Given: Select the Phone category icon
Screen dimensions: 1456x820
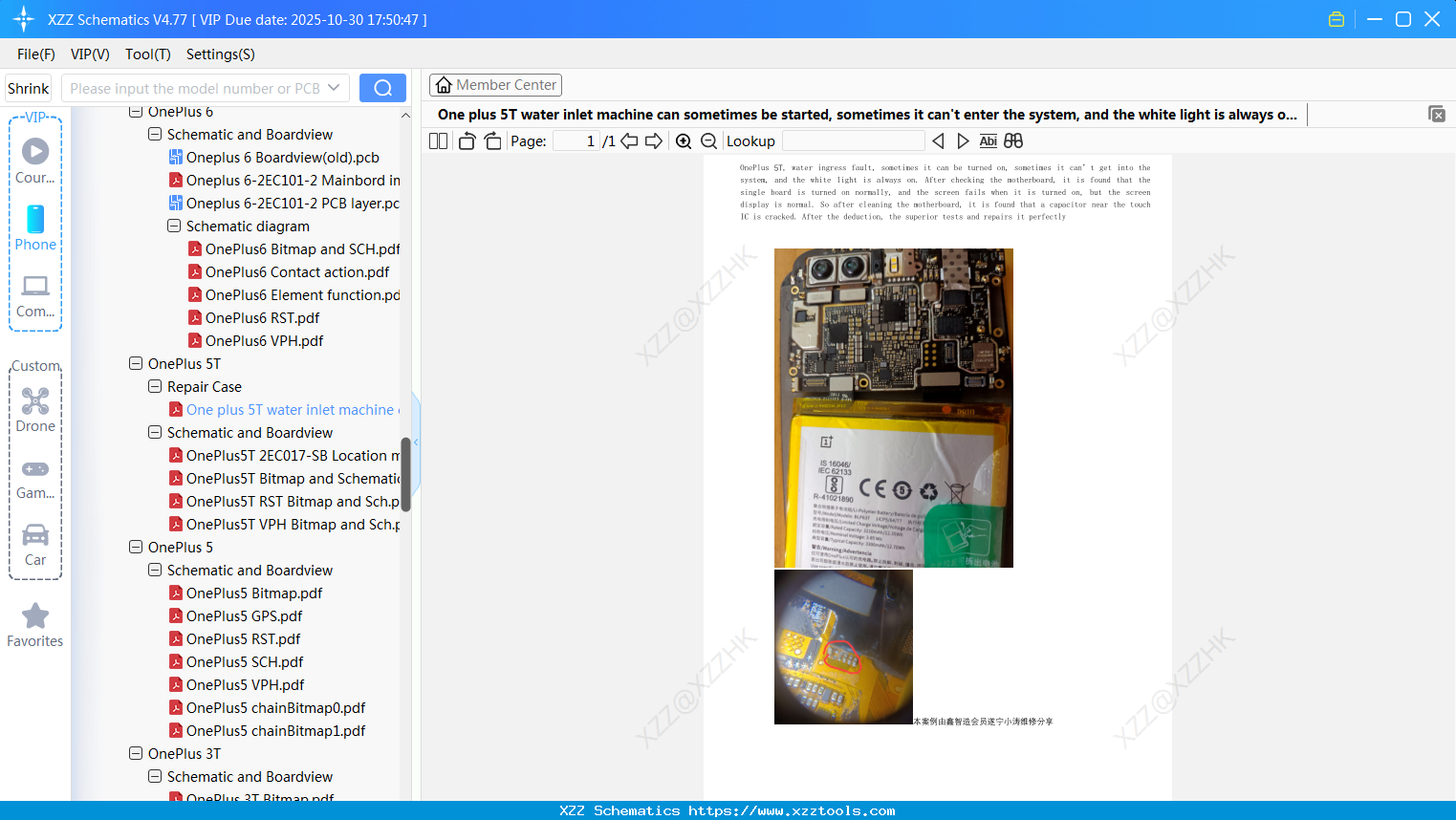Looking at the screenshot, I should pyautogui.click(x=35, y=227).
